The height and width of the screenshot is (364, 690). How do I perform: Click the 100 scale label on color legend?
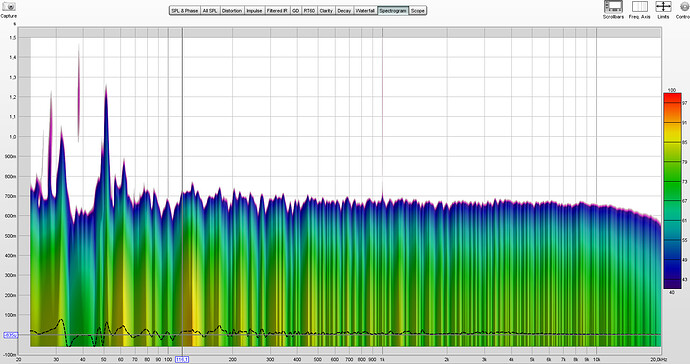(x=672, y=90)
